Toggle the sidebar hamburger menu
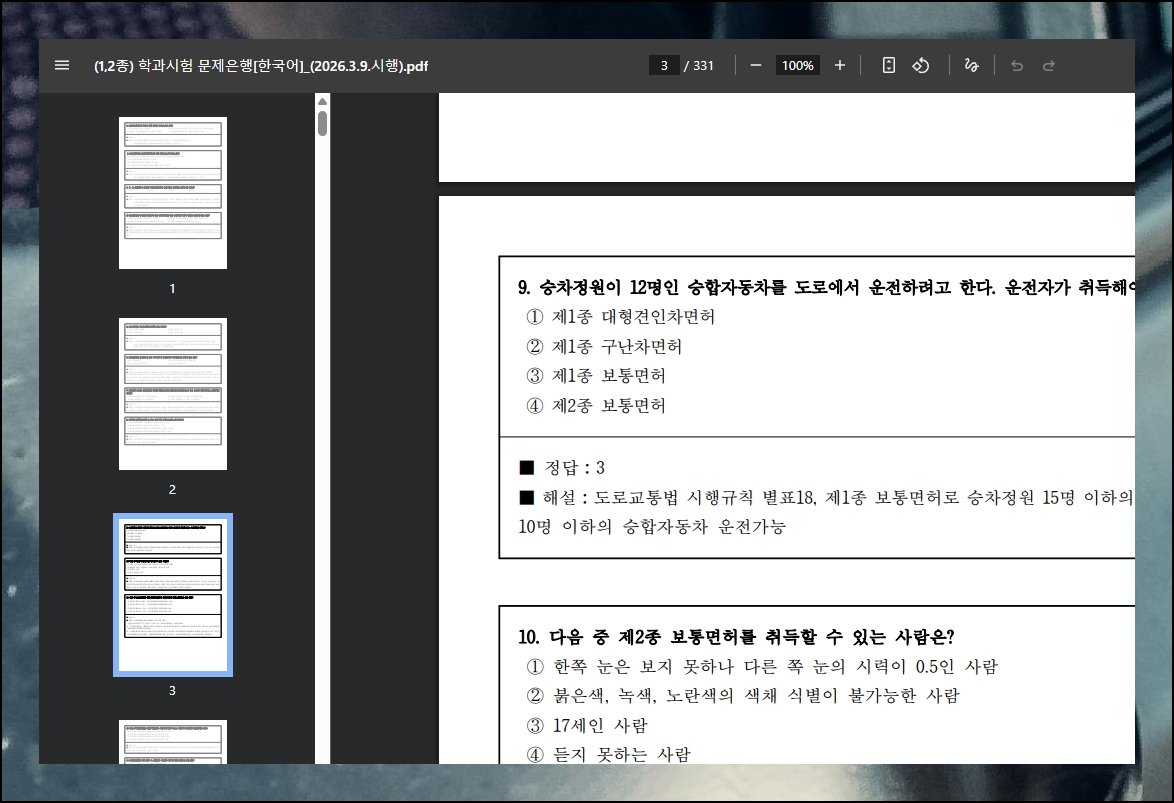 pyautogui.click(x=62, y=65)
